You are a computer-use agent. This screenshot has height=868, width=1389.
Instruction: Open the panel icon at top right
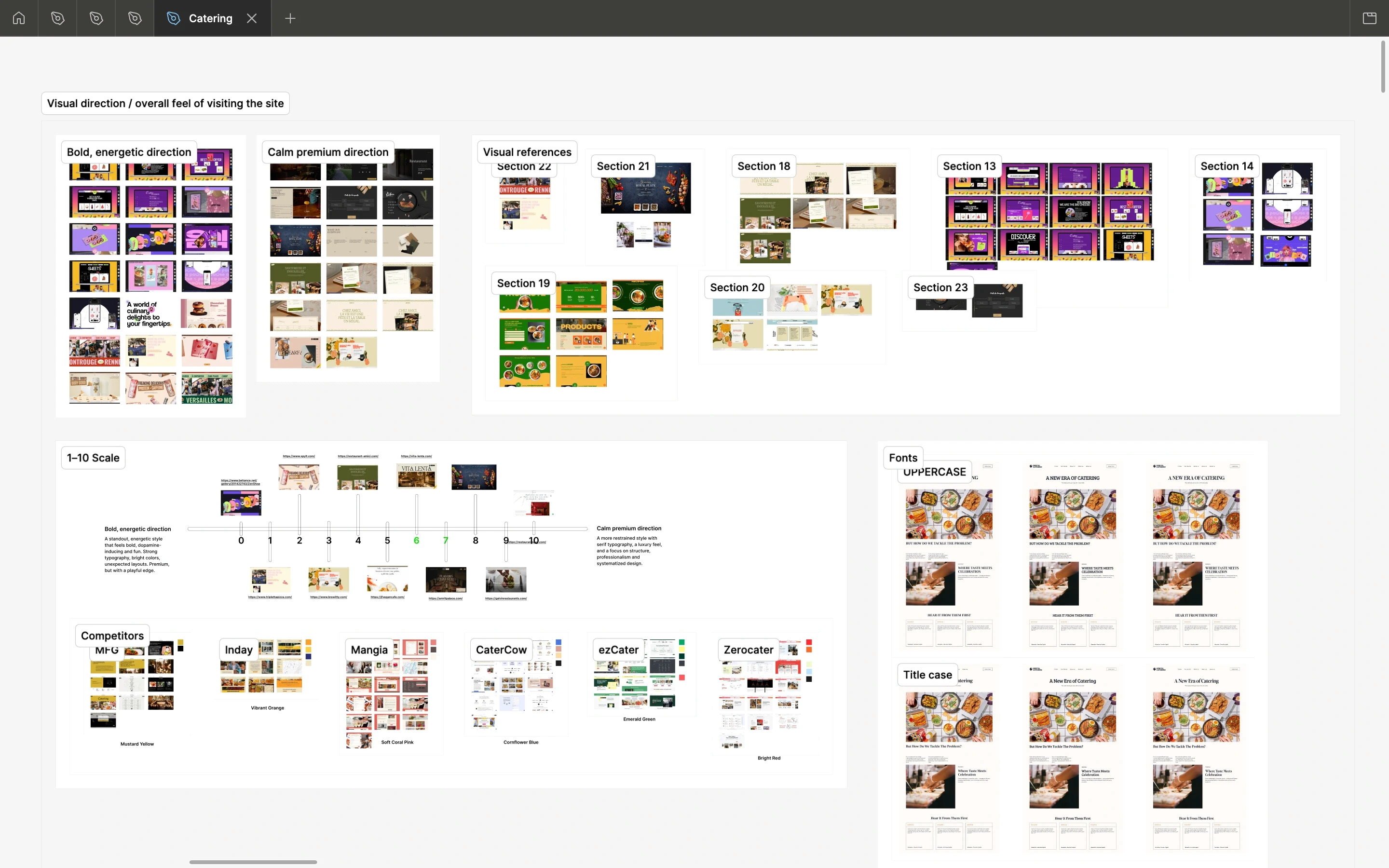pos(1370,18)
